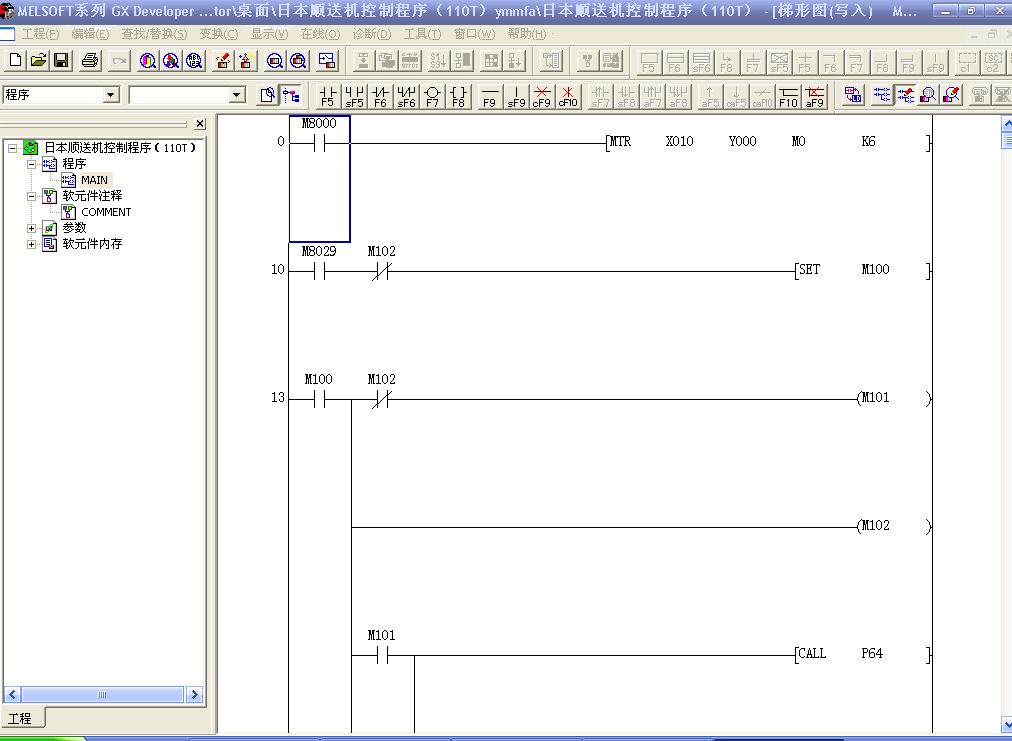Toggle the project data list display button
The width and height of the screenshot is (1012, 741).
click(291, 96)
